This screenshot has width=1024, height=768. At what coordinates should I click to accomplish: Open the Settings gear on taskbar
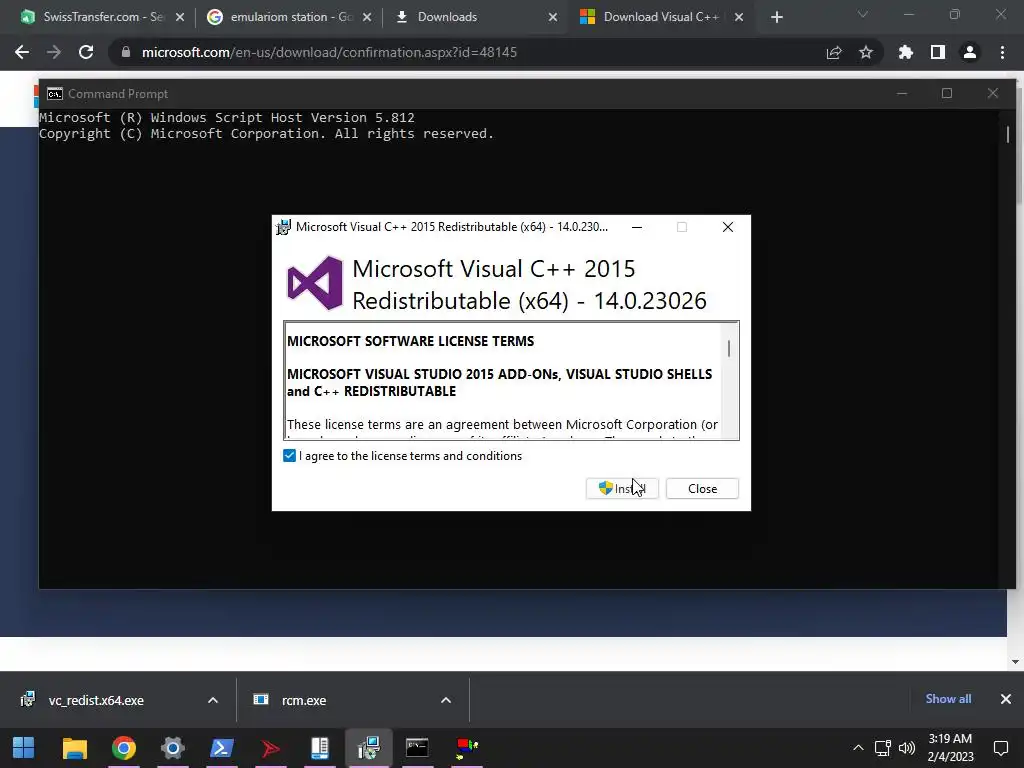(x=172, y=748)
